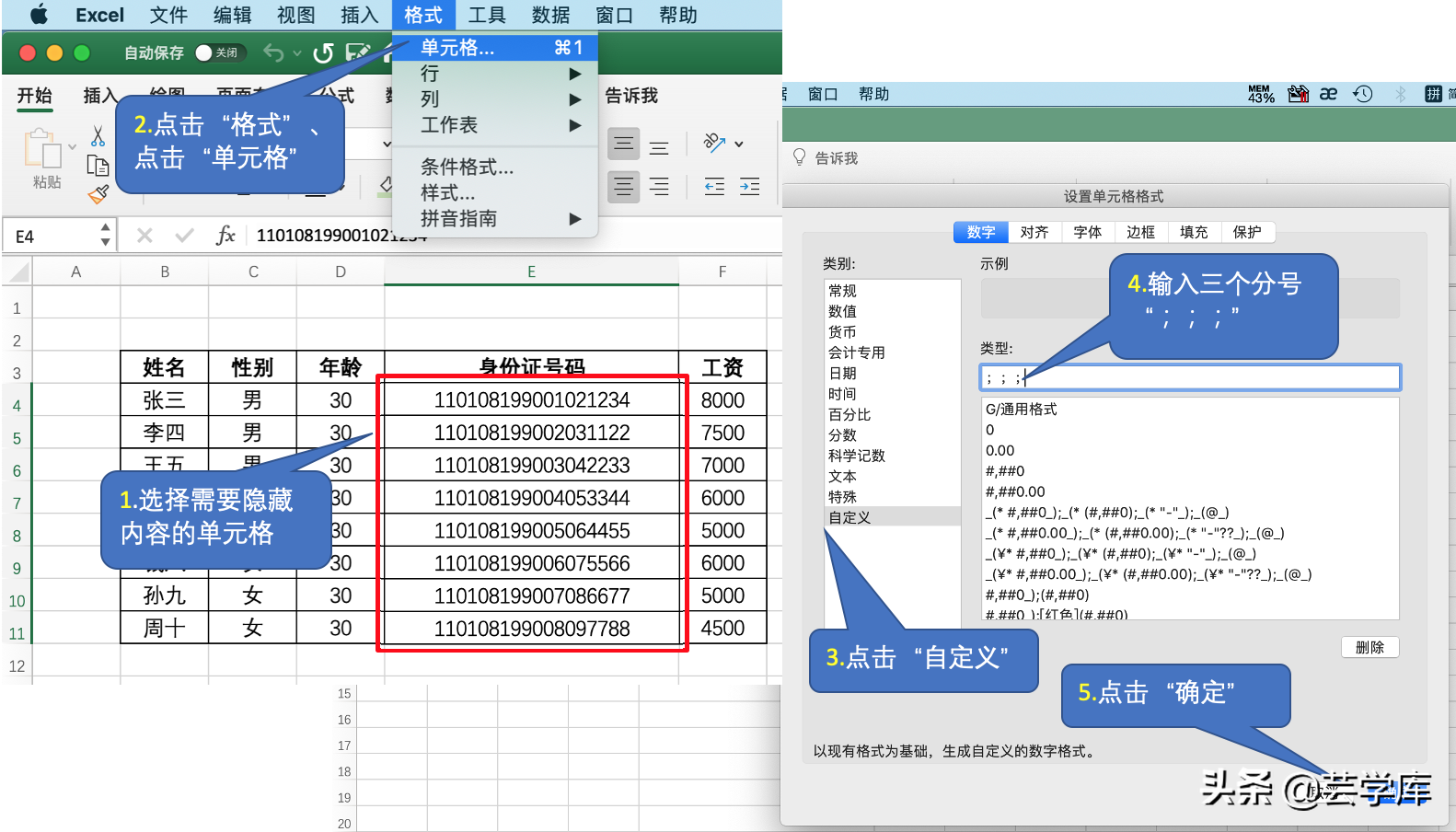Click the MEM 43% status icon
Image resolution: width=1456 pixels, height=832 pixels.
point(1261,94)
